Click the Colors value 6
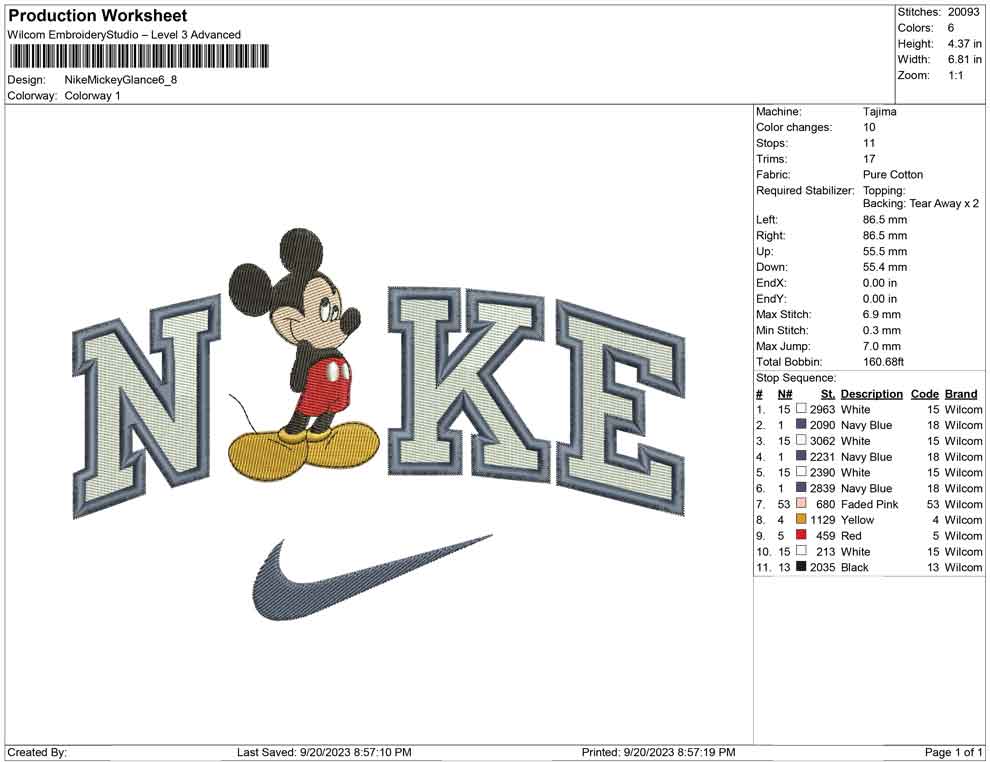The height and width of the screenshot is (762, 990). (x=951, y=28)
